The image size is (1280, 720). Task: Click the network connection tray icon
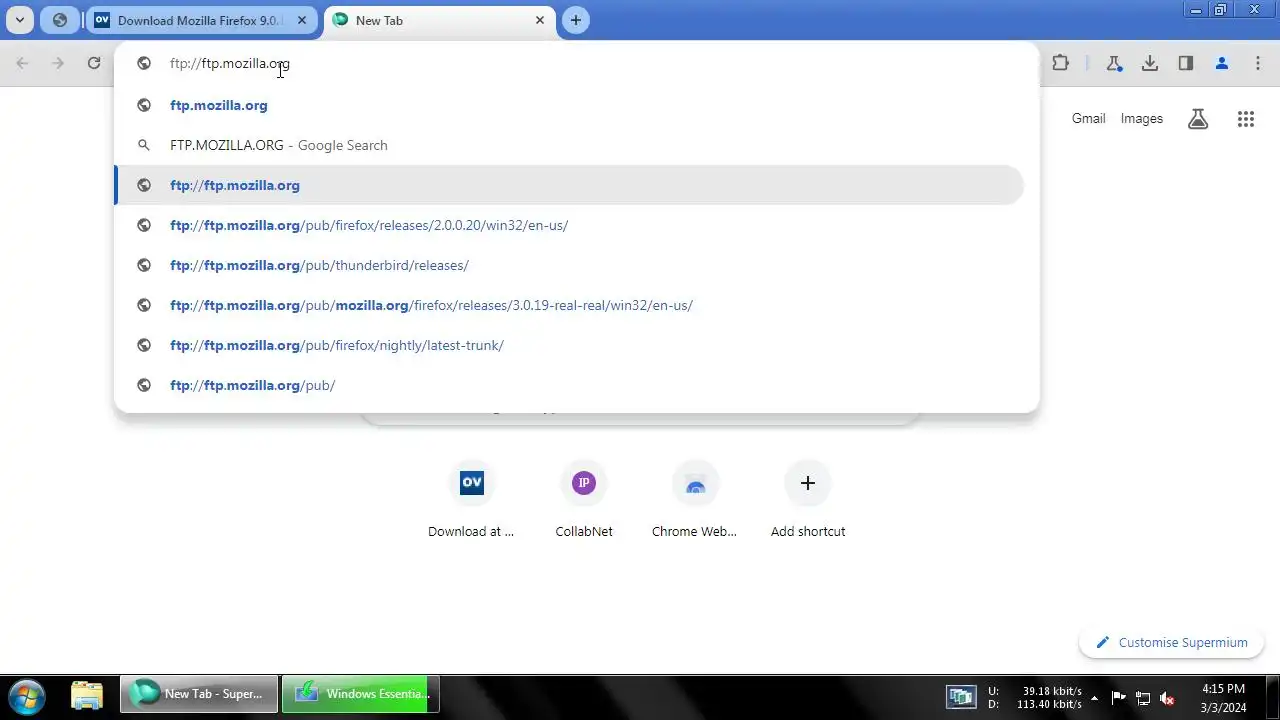point(1143,698)
